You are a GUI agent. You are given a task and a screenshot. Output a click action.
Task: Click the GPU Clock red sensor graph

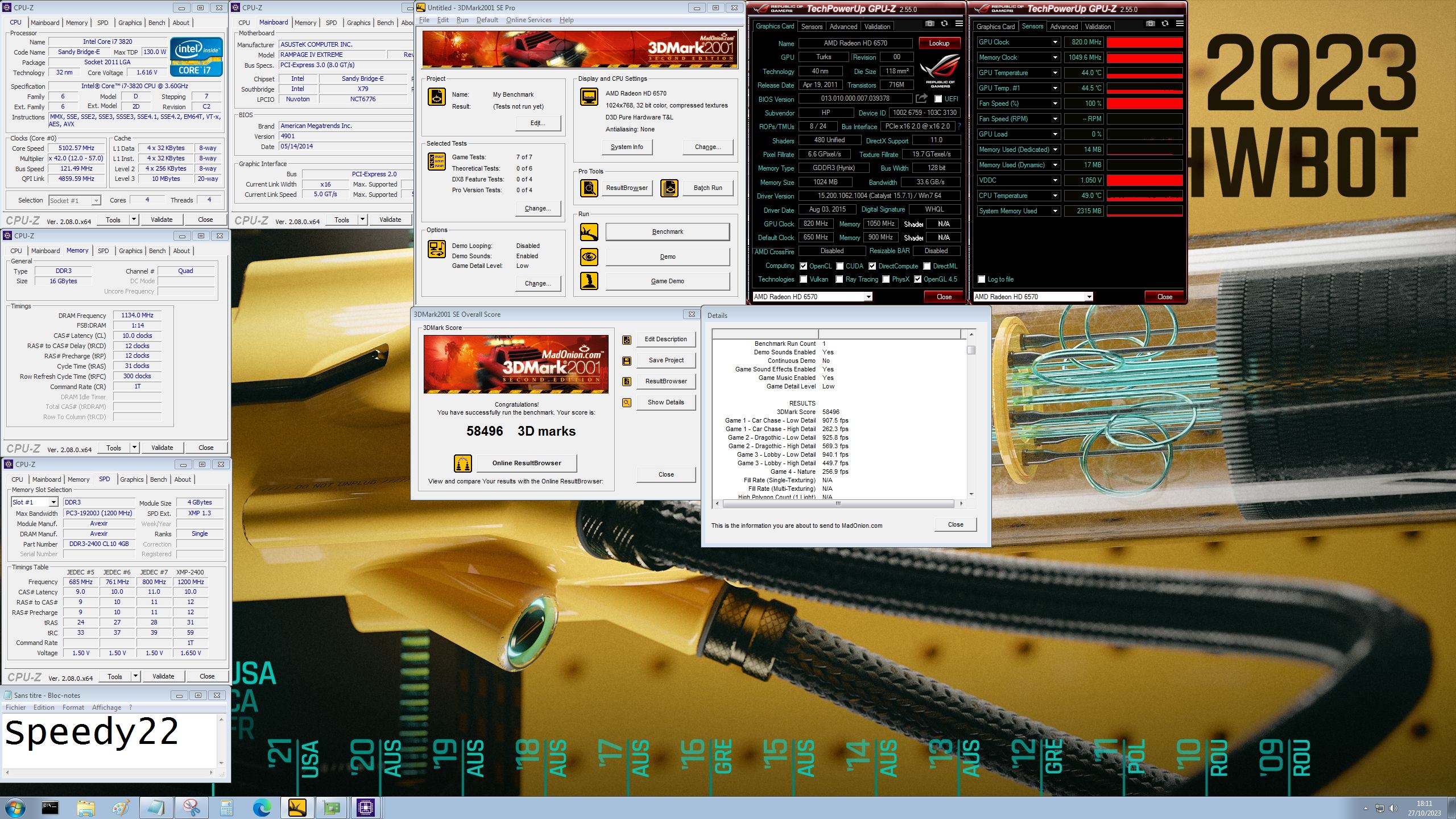click(1144, 42)
